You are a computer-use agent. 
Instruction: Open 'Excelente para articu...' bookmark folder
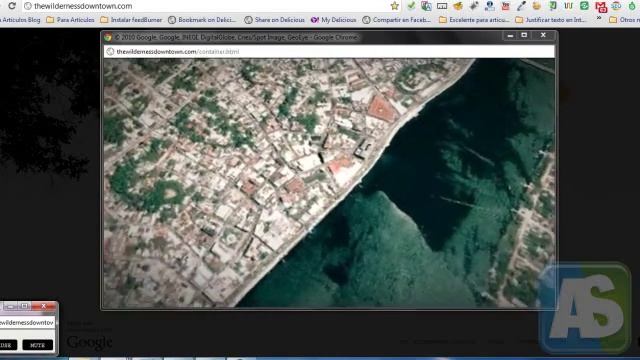tap(474, 20)
